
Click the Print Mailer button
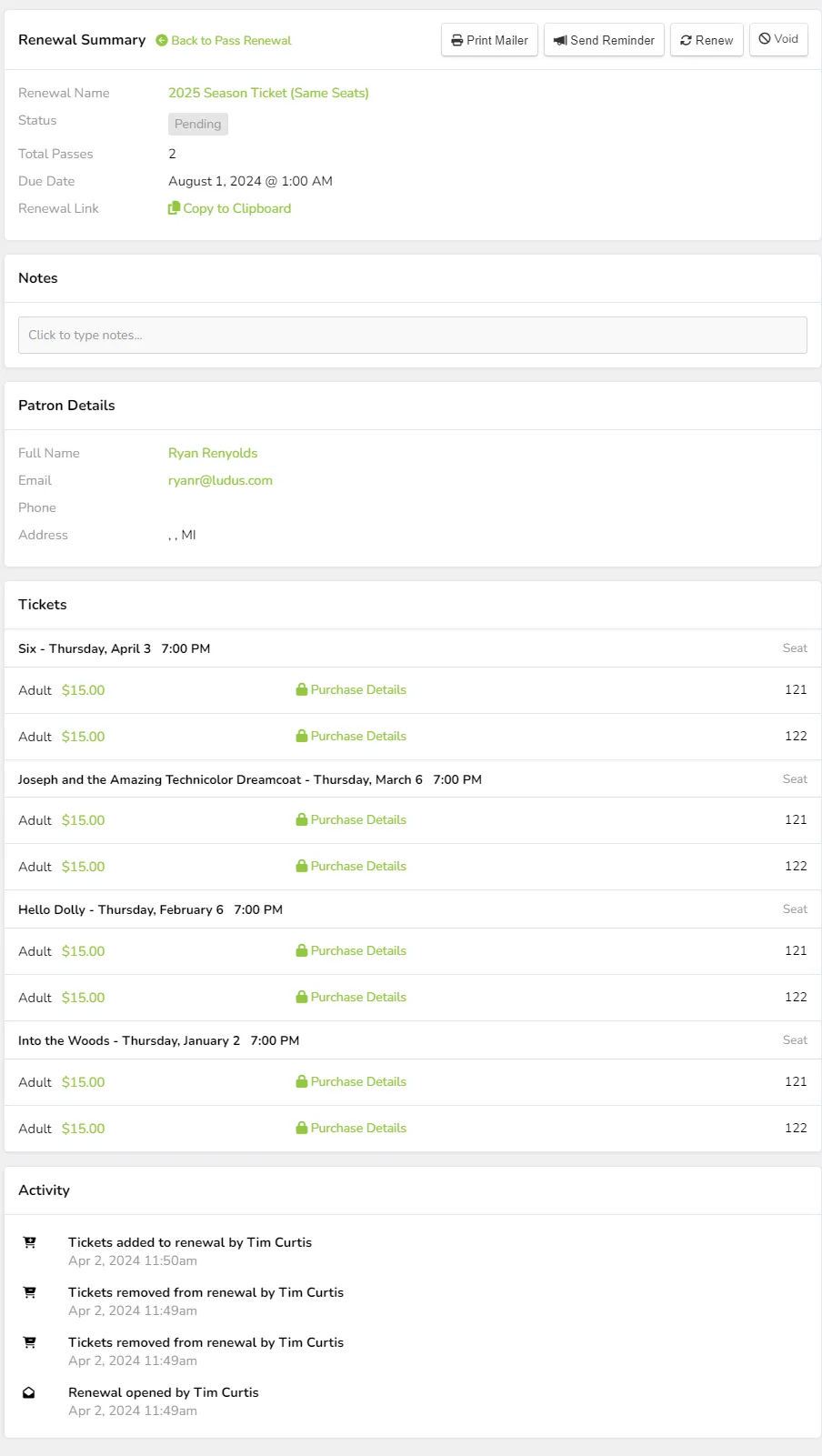(489, 40)
